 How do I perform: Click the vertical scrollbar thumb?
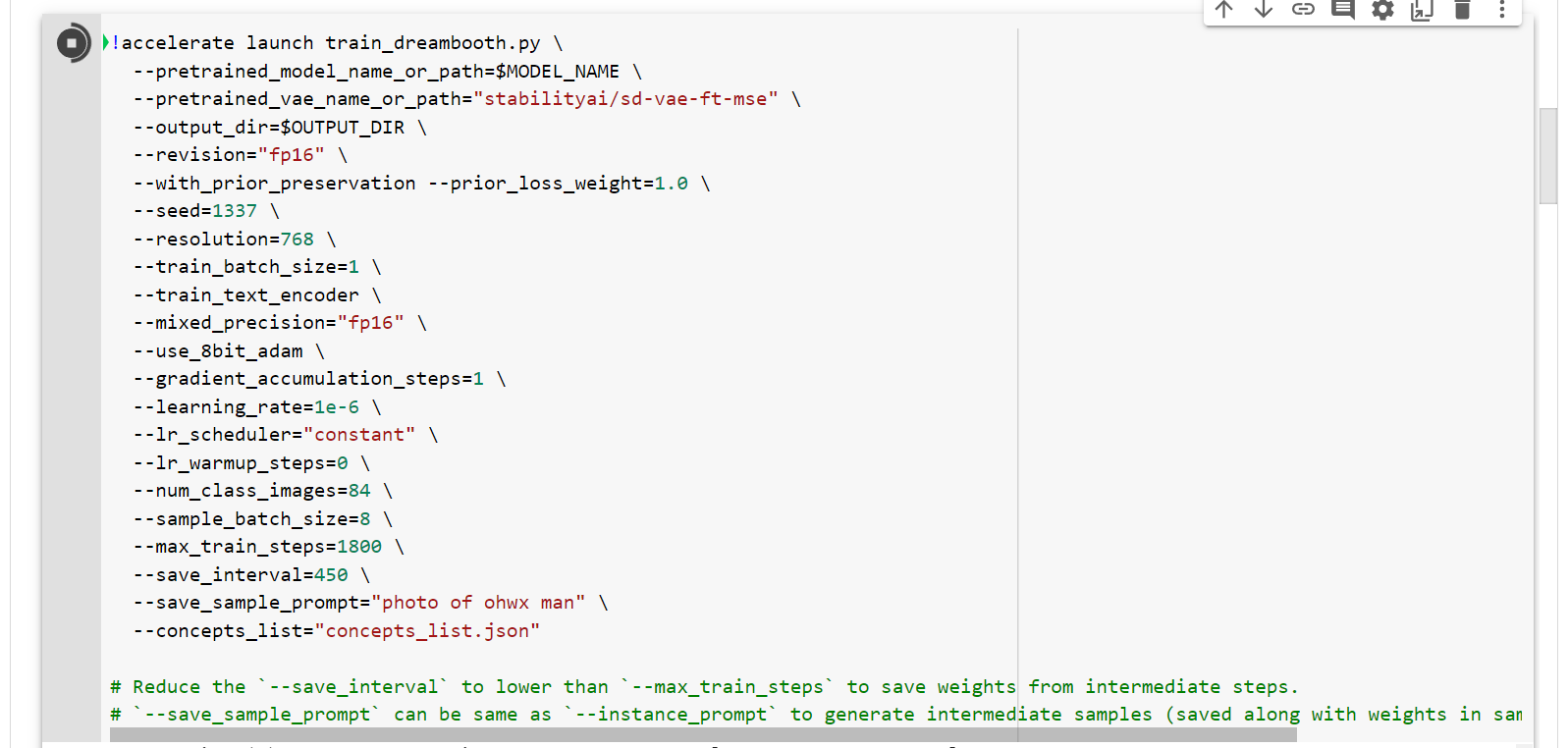click(x=1548, y=155)
